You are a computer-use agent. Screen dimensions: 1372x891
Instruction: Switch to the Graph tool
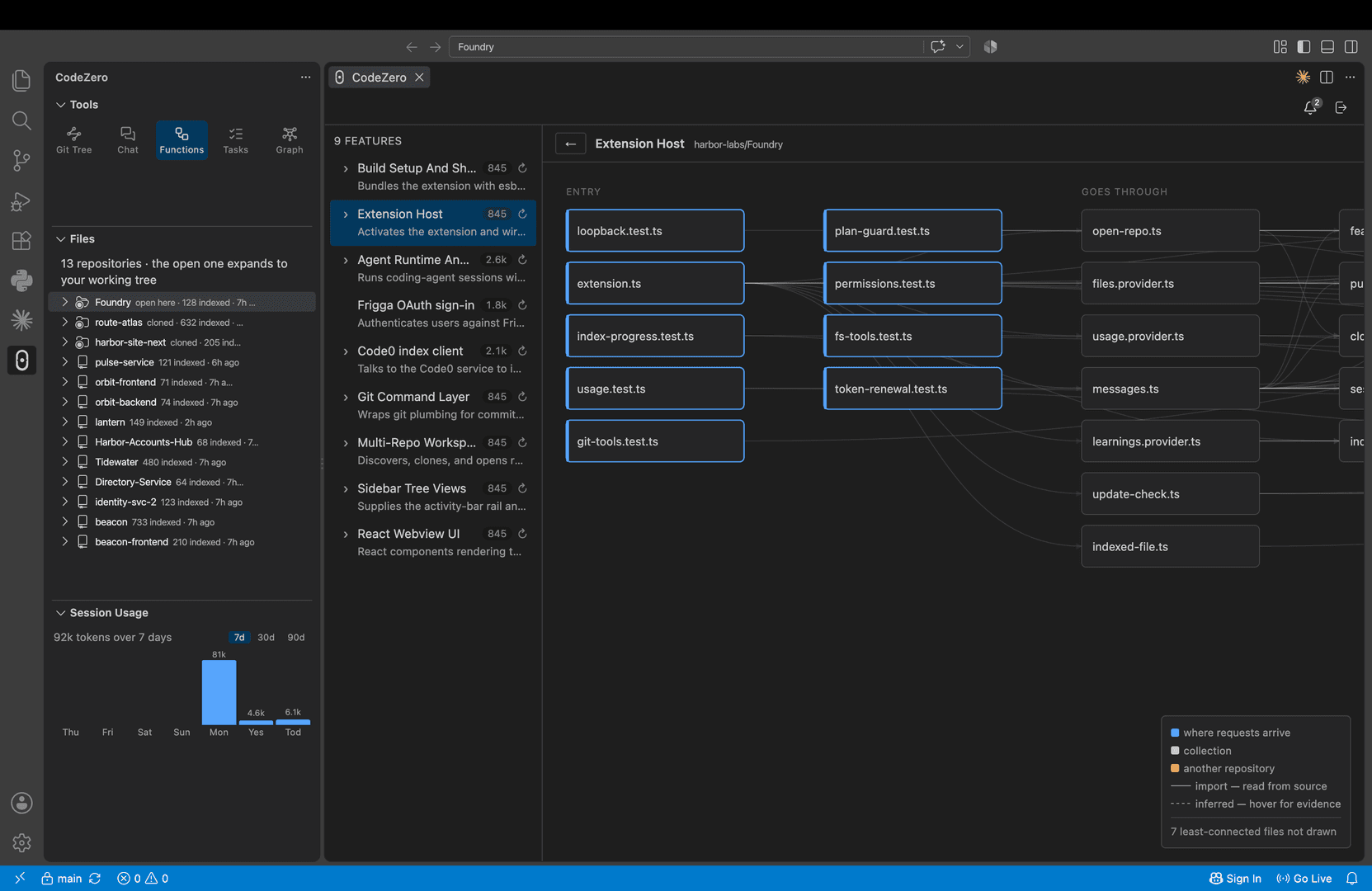point(290,140)
